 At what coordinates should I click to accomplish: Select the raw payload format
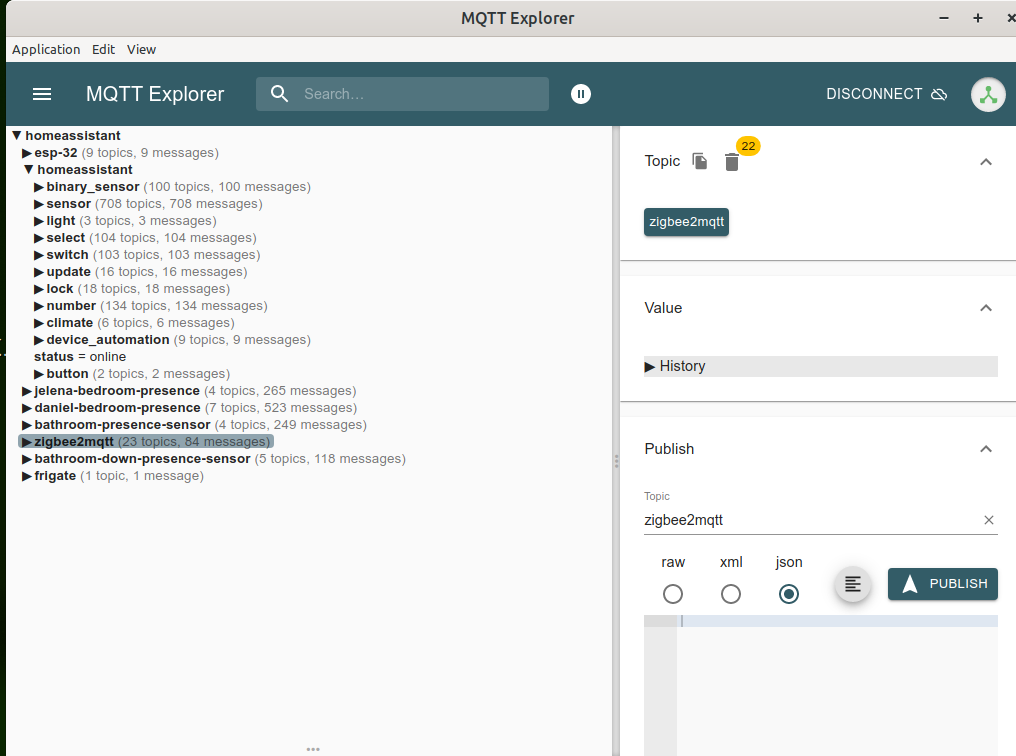tap(673, 594)
